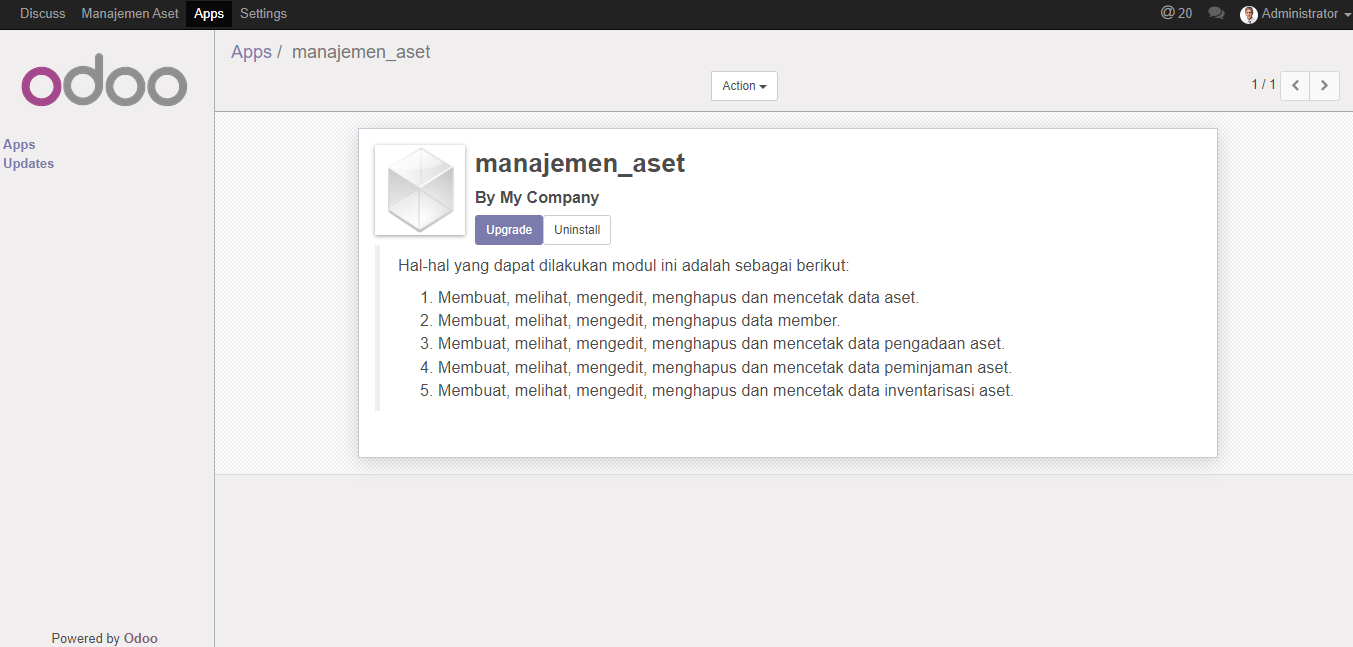Select the Apps tab in top bar
Viewport: 1353px width, 647px height.
pos(209,14)
